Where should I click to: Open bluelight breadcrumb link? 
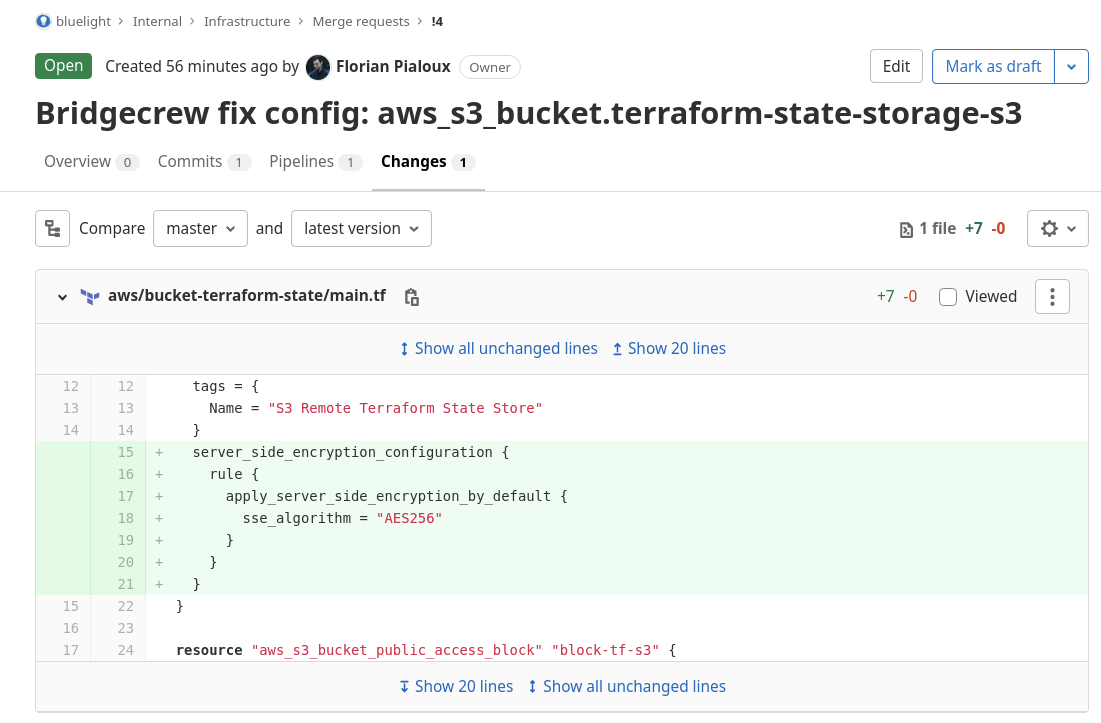pos(83,22)
